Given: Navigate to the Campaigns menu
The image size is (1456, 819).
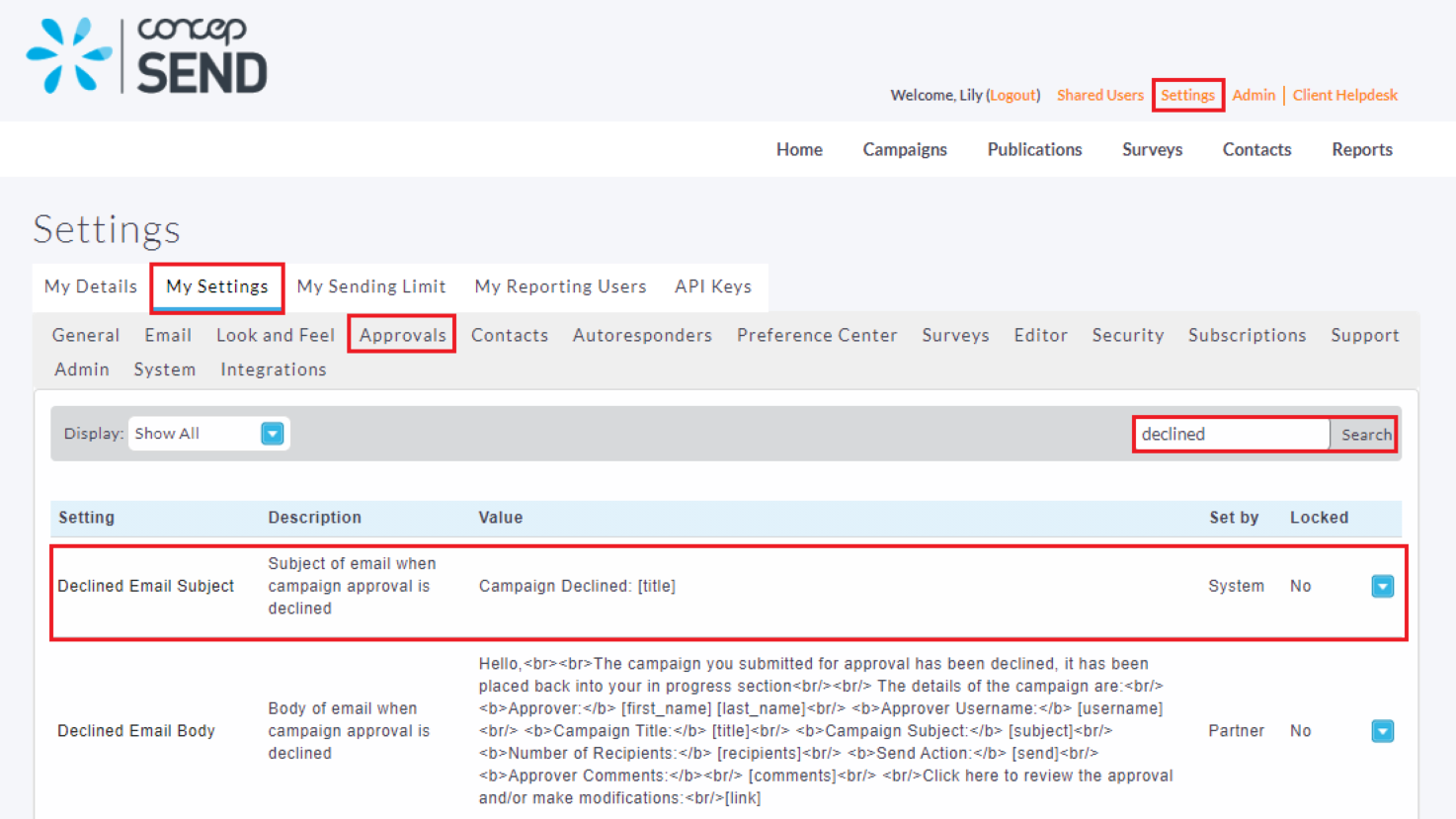Looking at the screenshot, I should 904,149.
